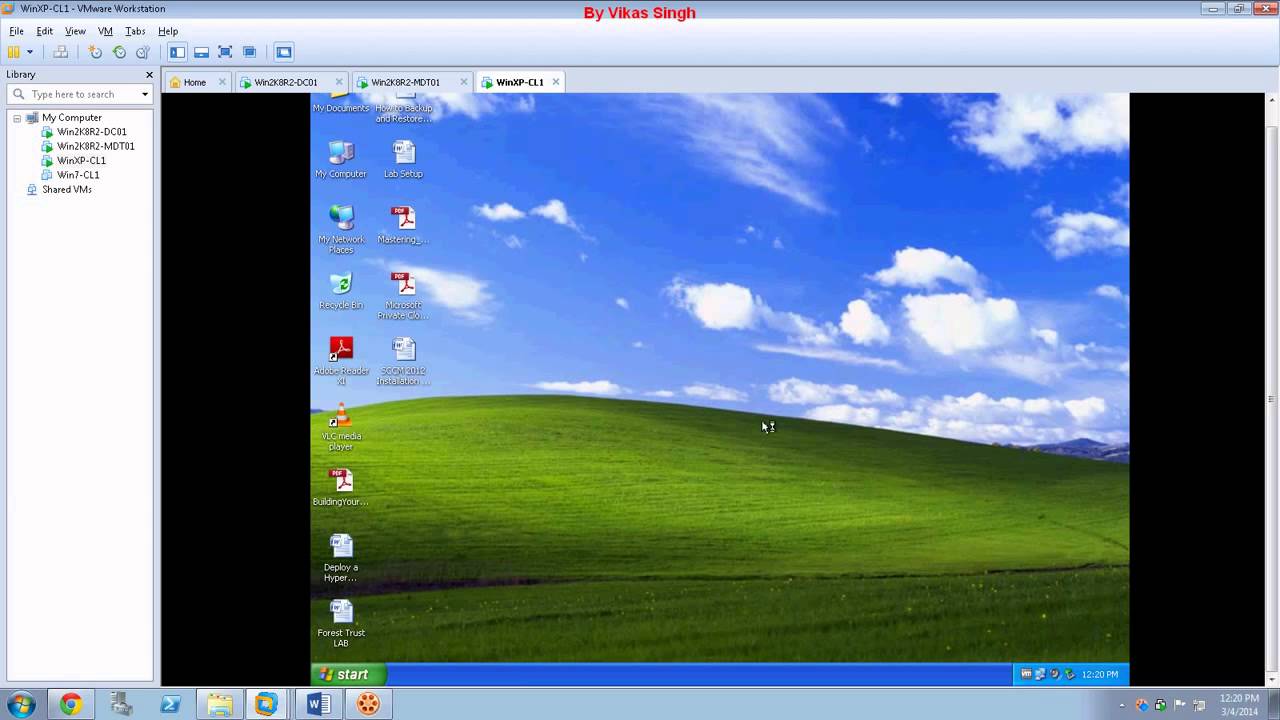
Task: Click Adobe Reader XI desktop shortcut
Action: (x=341, y=361)
